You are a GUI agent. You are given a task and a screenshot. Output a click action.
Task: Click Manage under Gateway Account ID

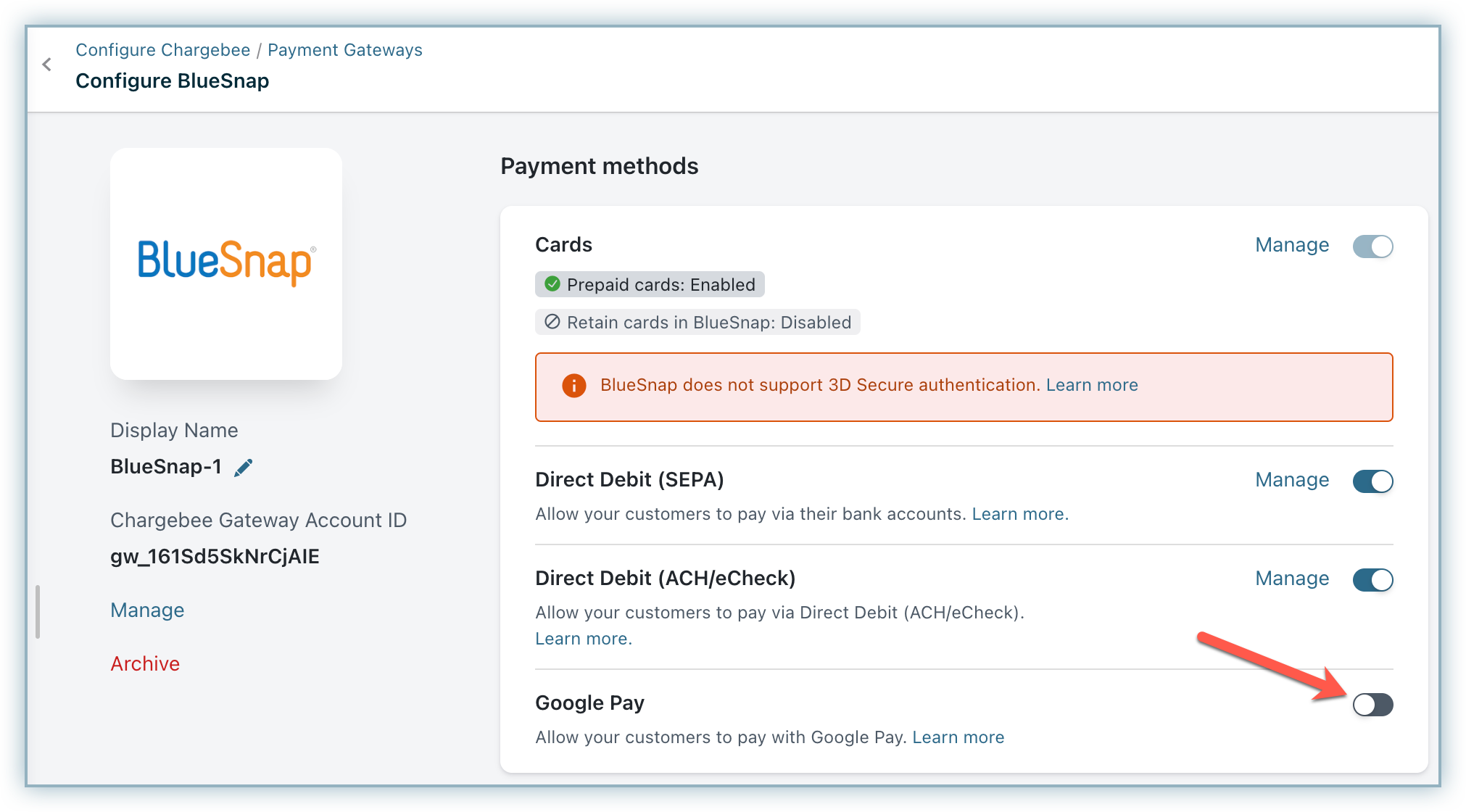pyautogui.click(x=147, y=610)
